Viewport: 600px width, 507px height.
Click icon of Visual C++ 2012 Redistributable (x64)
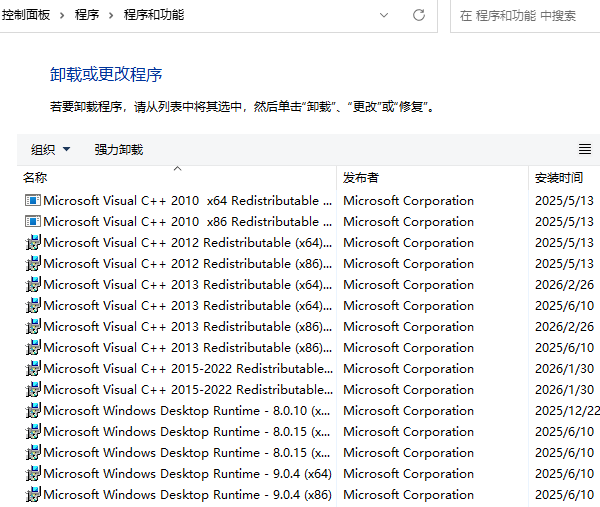33,243
